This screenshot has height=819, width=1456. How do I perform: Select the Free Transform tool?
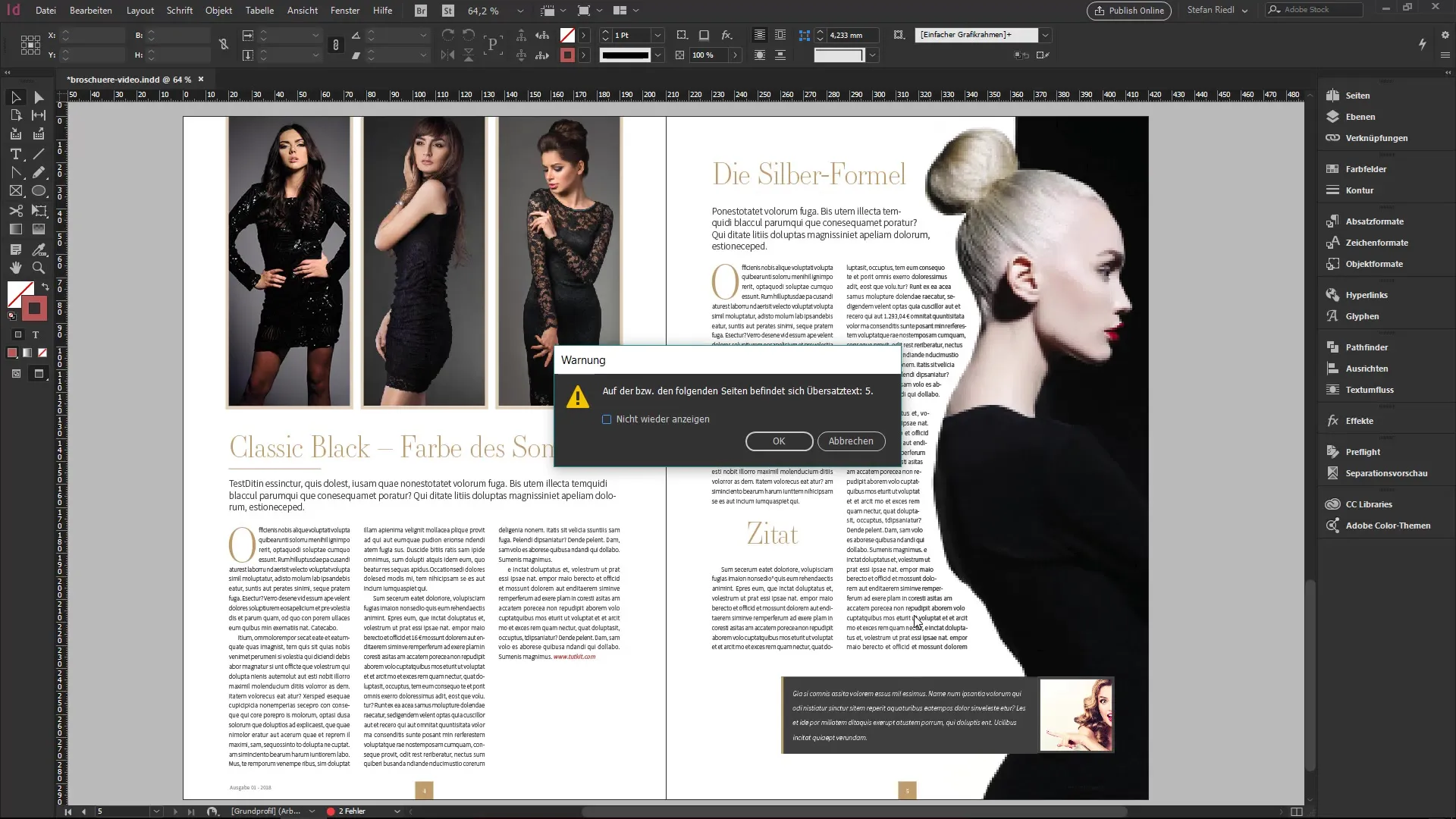tap(39, 211)
